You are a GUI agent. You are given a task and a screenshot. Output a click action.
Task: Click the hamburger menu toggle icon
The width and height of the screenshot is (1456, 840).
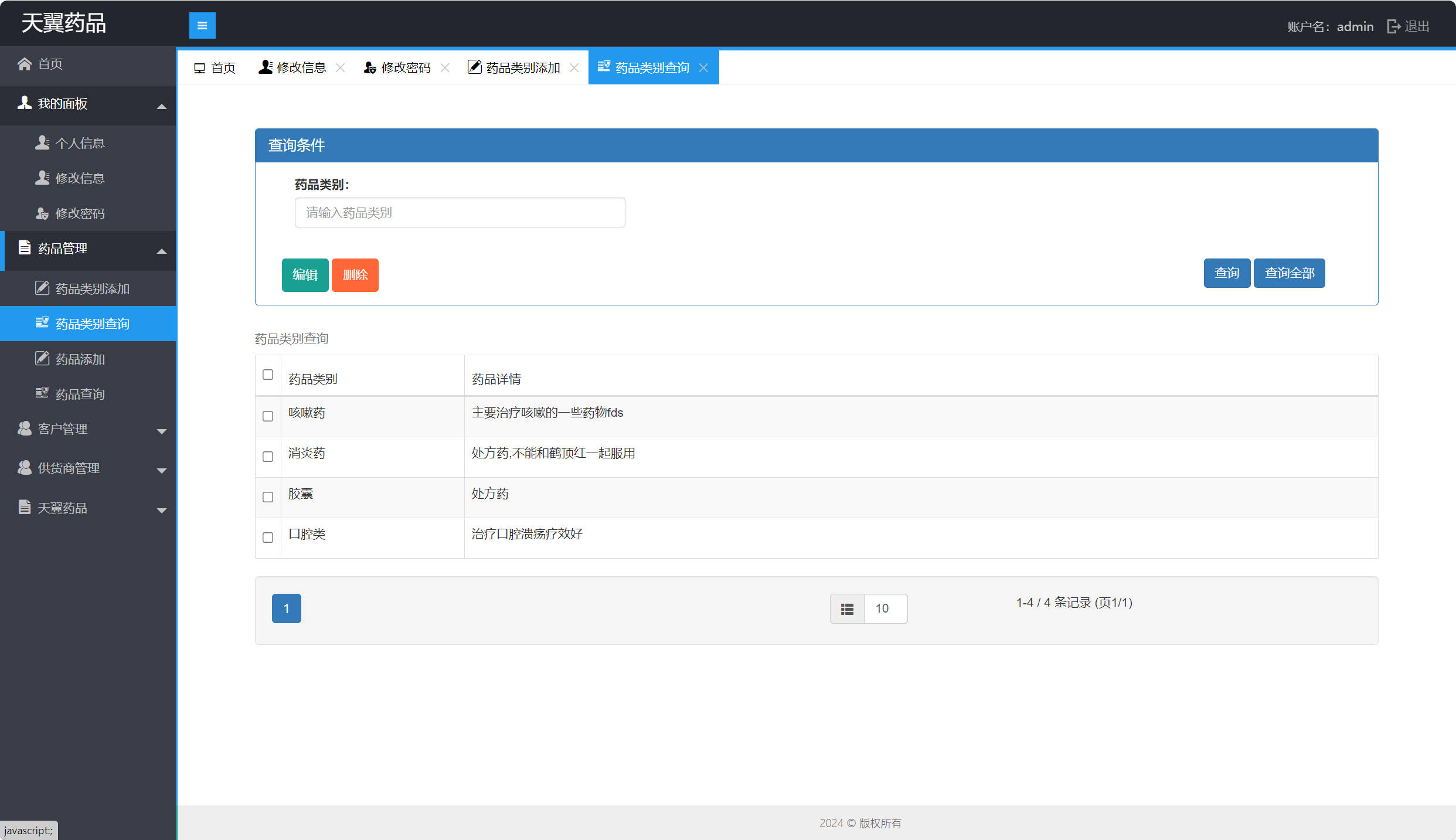click(202, 25)
